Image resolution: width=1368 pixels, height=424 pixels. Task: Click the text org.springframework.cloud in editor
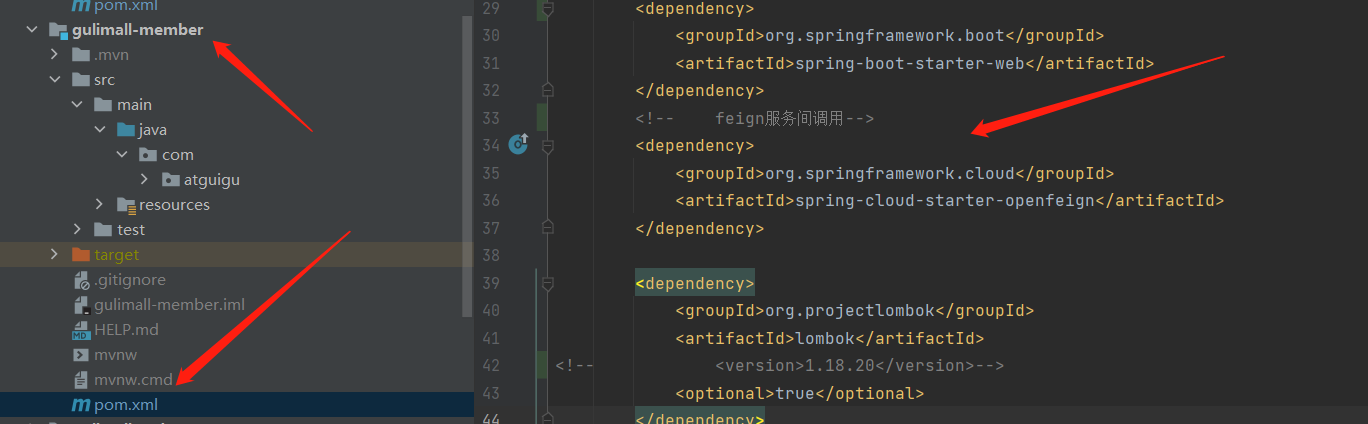[889, 173]
